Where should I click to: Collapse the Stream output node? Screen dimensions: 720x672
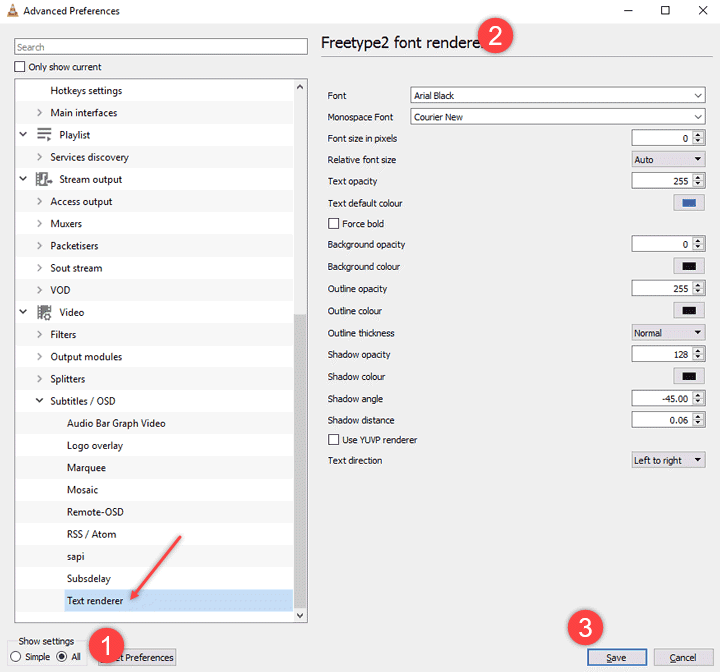(23, 179)
